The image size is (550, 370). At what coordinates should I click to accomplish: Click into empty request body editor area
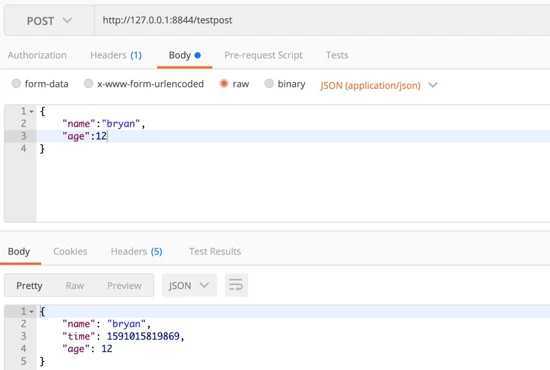(x=293, y=188)
